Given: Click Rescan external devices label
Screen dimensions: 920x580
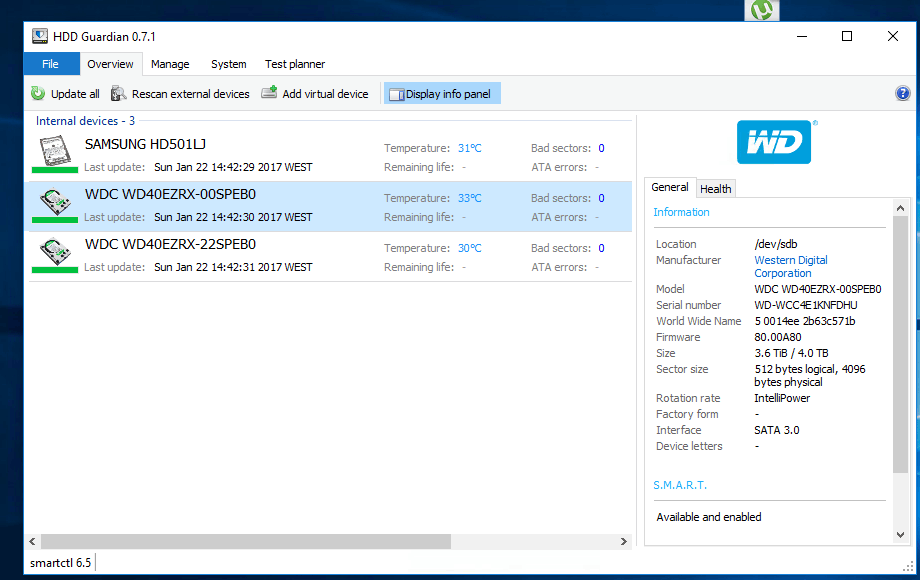Looking at the screenshot, I should (x=191, y=94).
